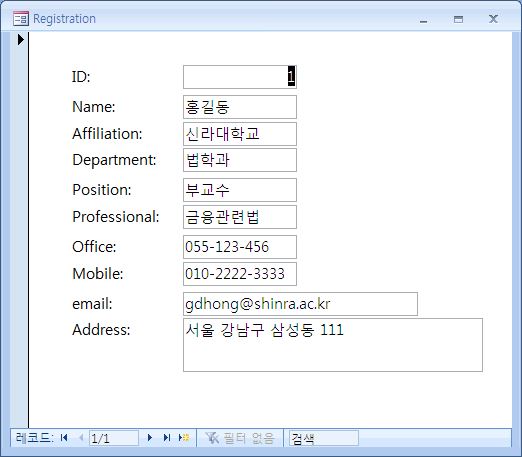Click the Name: label
The image size is (522, 457).
(x=94, y=107)
